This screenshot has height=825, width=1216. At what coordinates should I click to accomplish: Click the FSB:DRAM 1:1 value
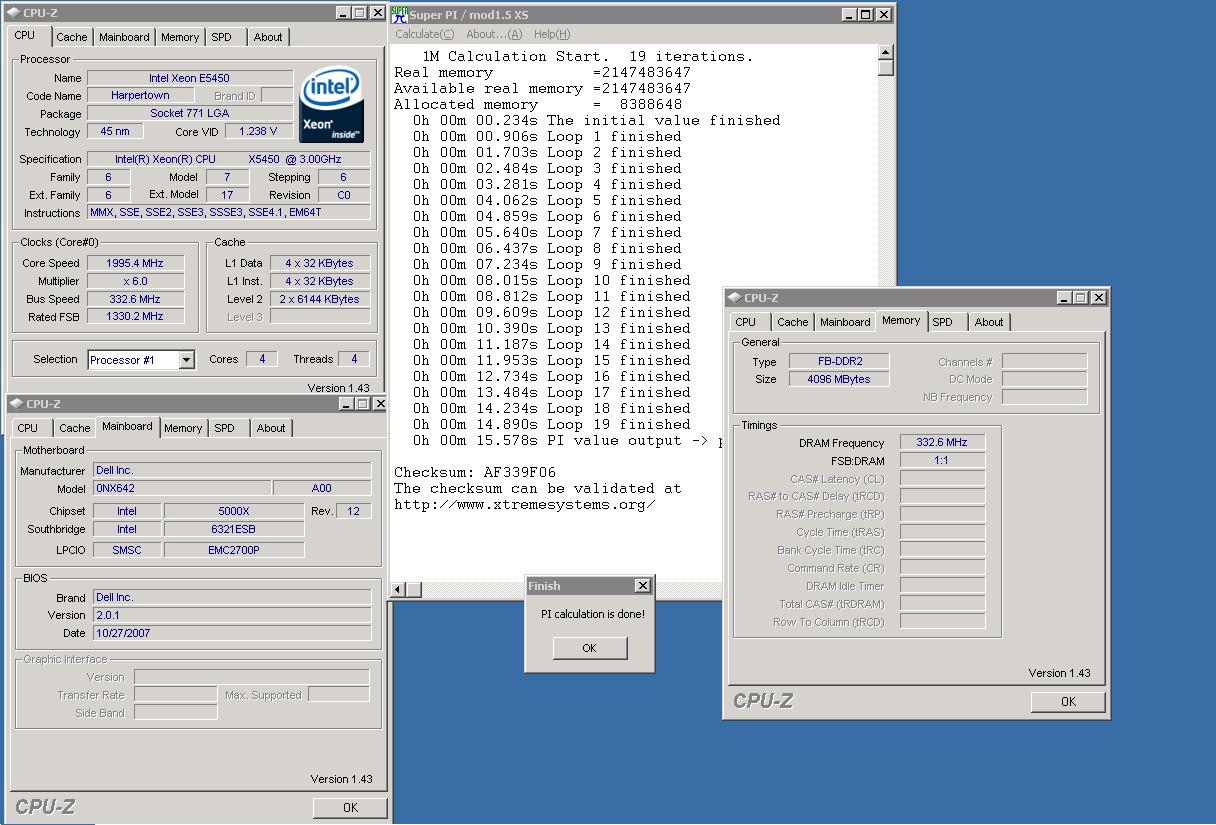[942, 461]
